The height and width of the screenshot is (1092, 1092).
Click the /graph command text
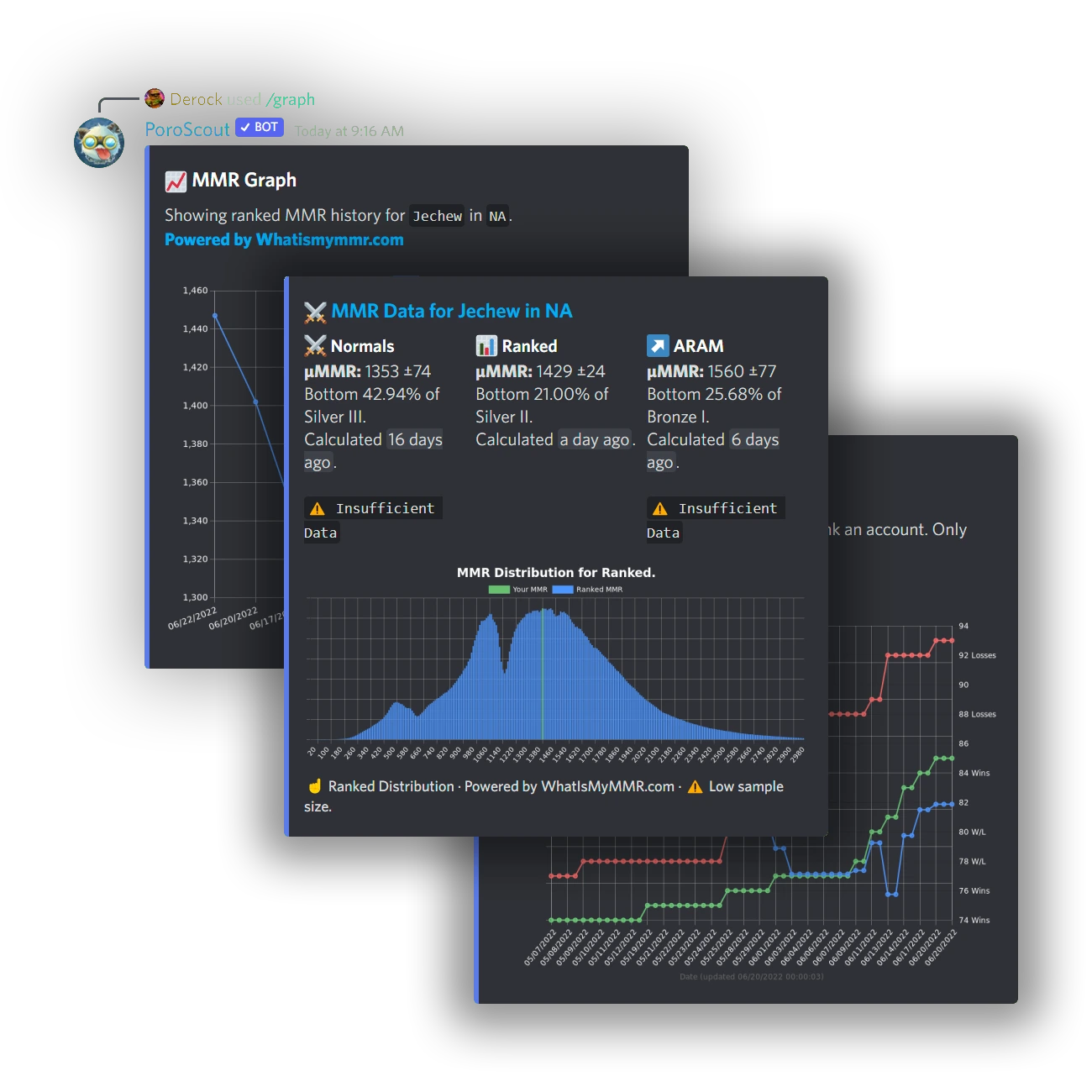291,99
